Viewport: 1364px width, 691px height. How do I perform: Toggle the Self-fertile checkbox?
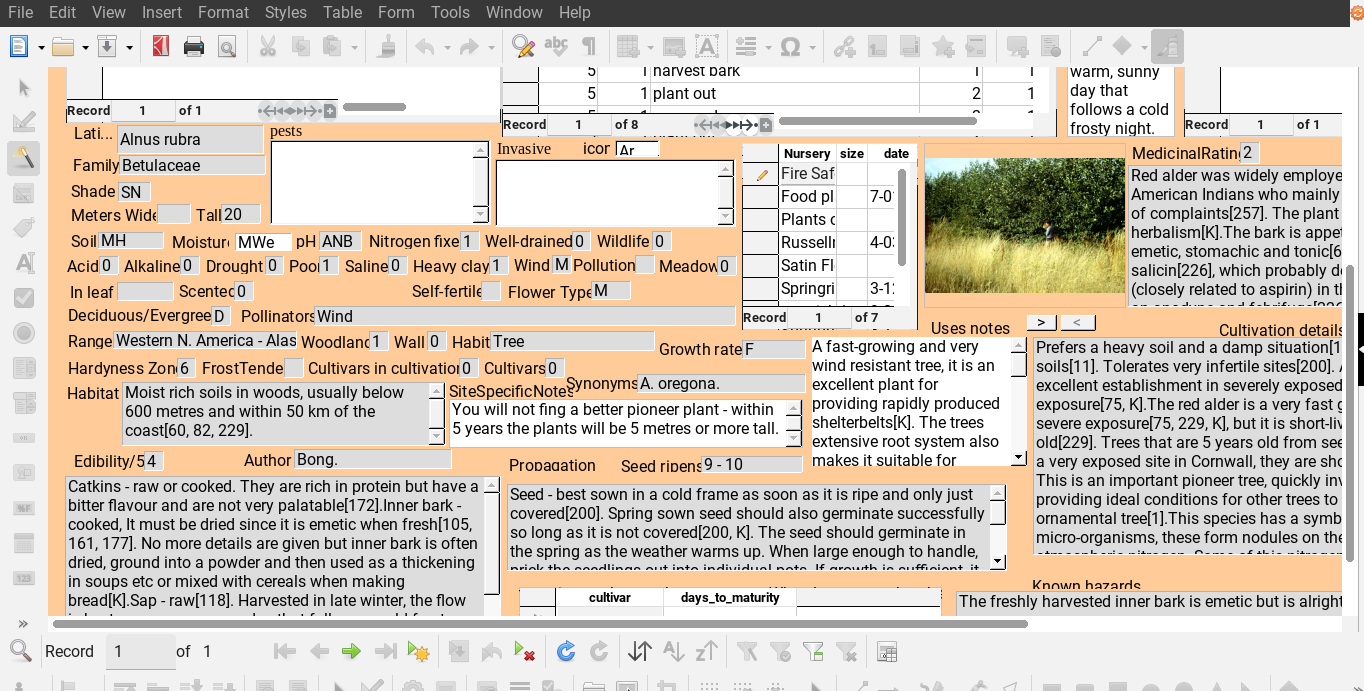(490, 291)
